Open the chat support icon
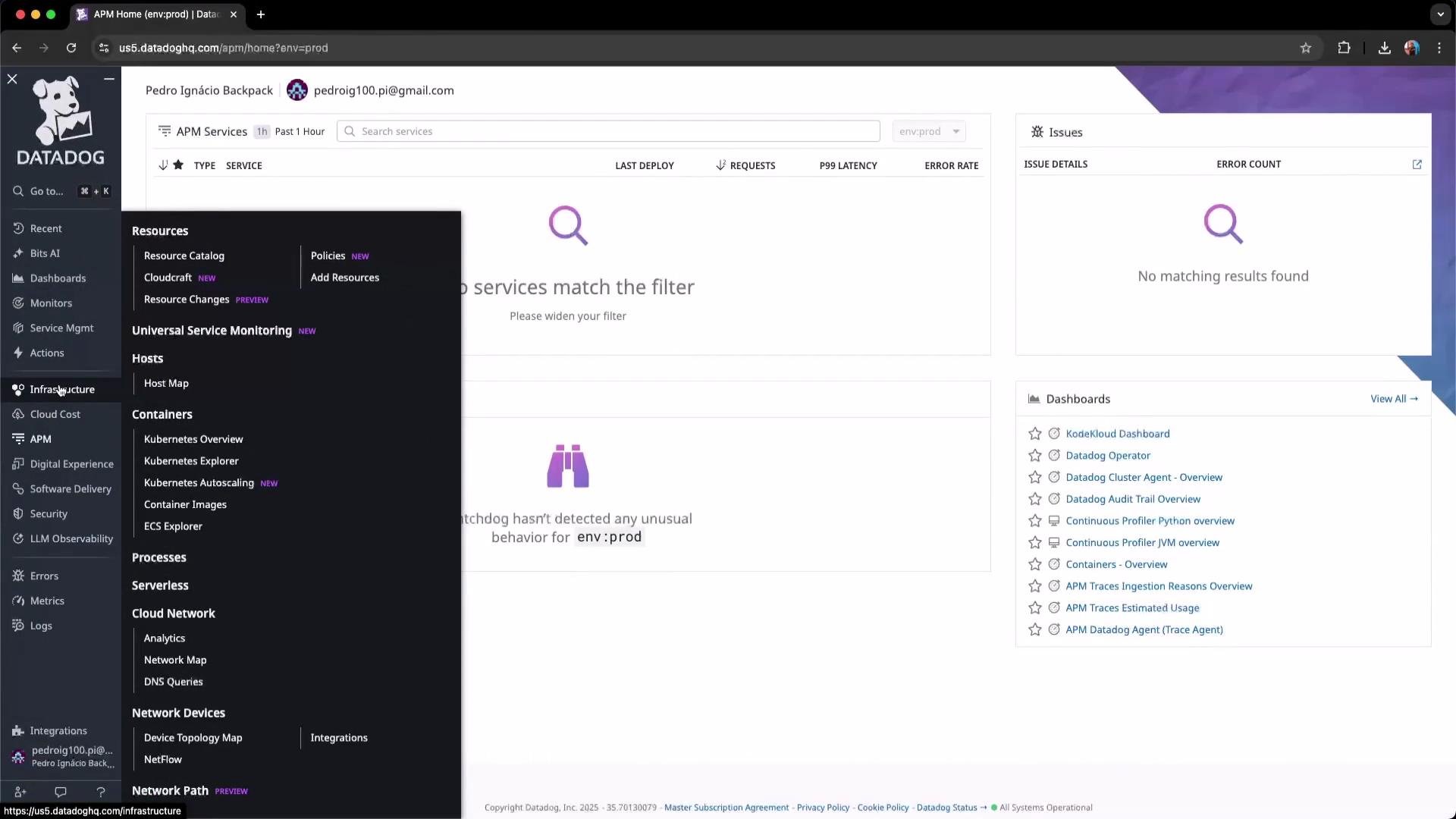The width and height of the screenshot is (1456, 819). coord(61,792)
